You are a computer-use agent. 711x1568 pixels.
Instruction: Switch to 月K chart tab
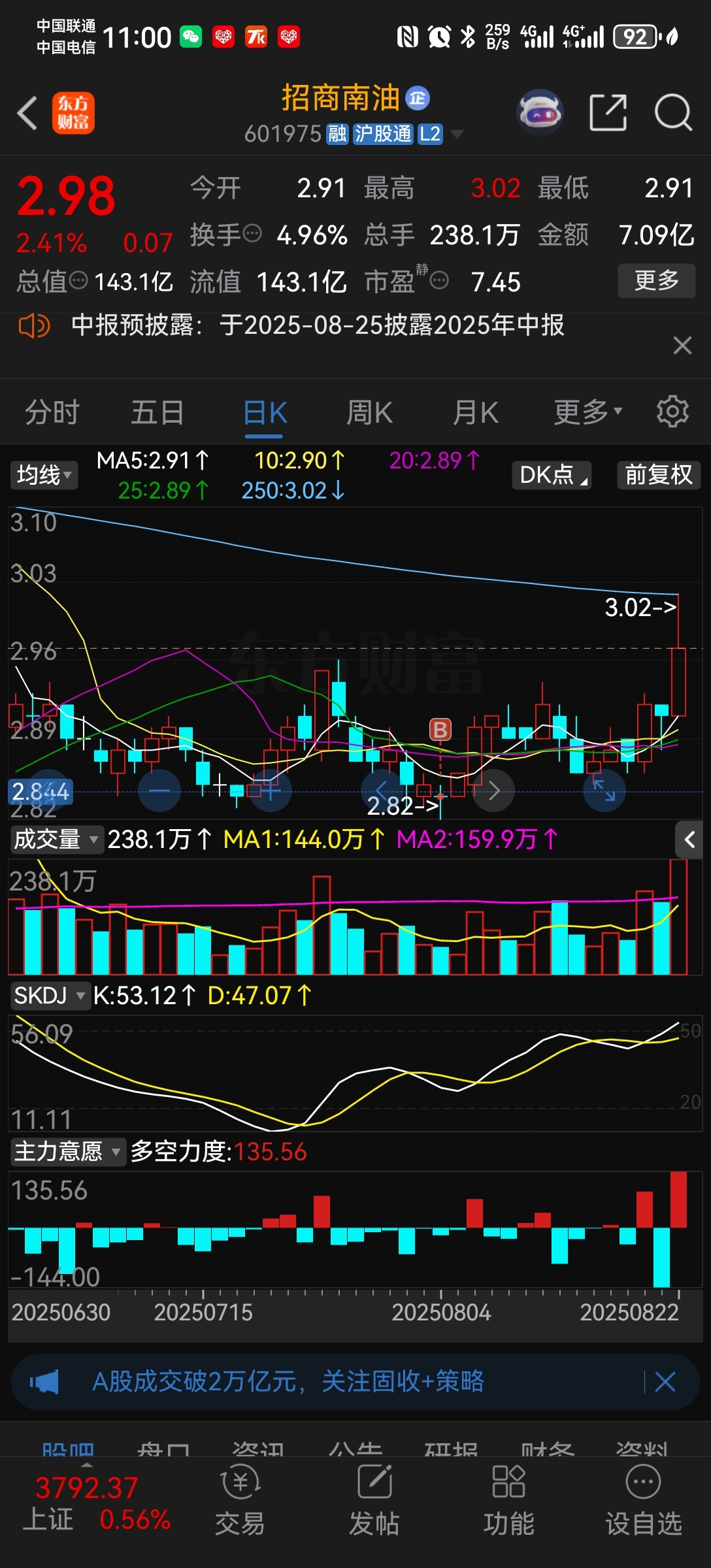pos(476,413)
